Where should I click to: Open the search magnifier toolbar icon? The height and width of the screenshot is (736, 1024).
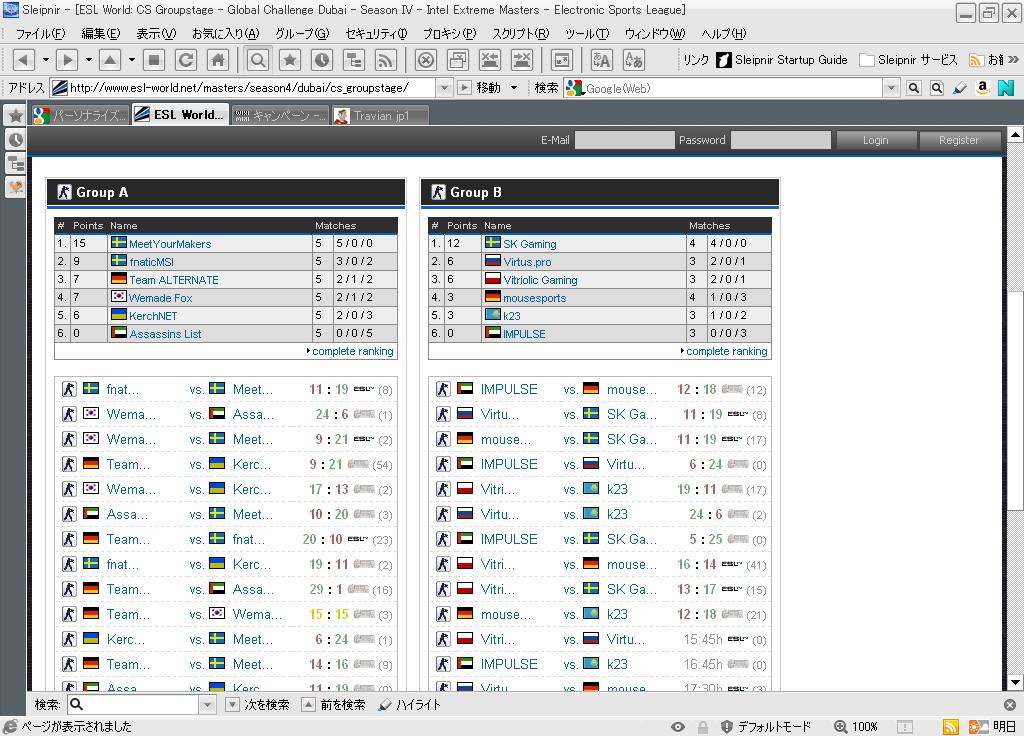[x=258, y=60]
